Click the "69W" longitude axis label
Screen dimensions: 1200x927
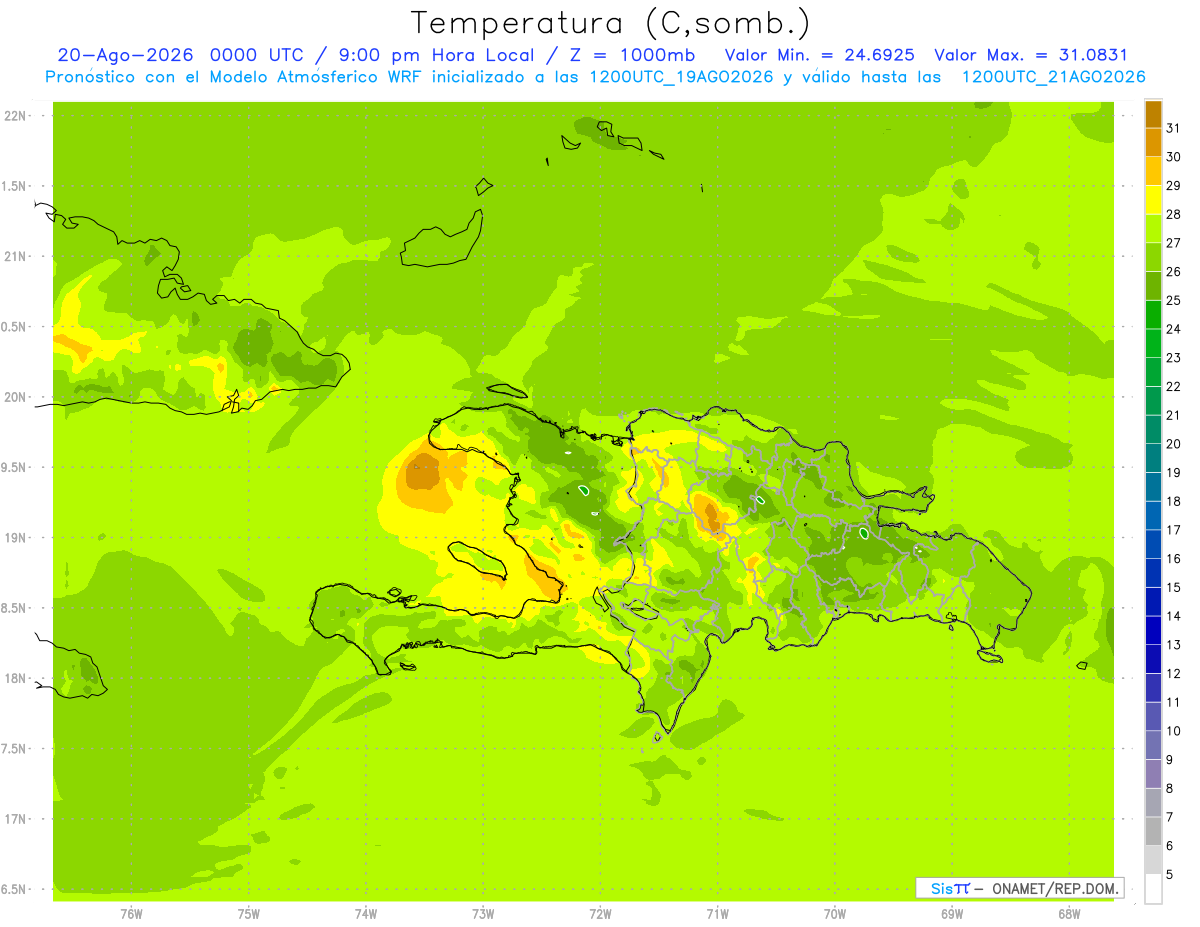click(x=952, y=914)
